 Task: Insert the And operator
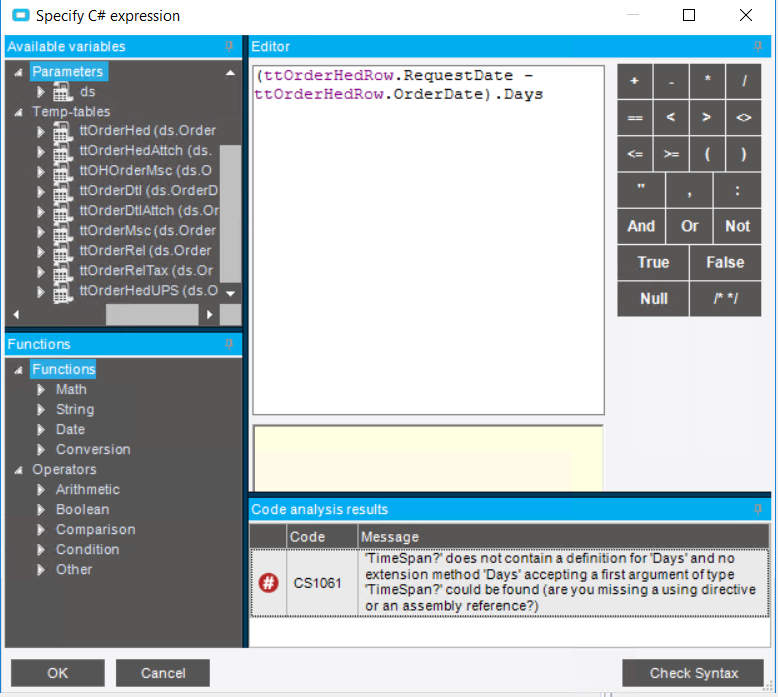click(x=641, y=226)
